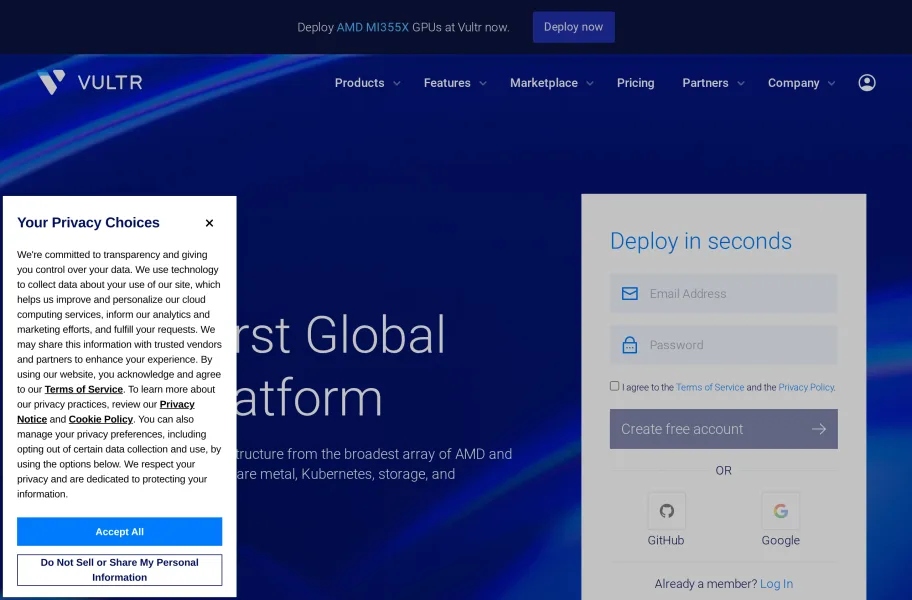Click the Deploy in seconds heading
This screenshot has height=600, width=912.
[x=701, y=241]
